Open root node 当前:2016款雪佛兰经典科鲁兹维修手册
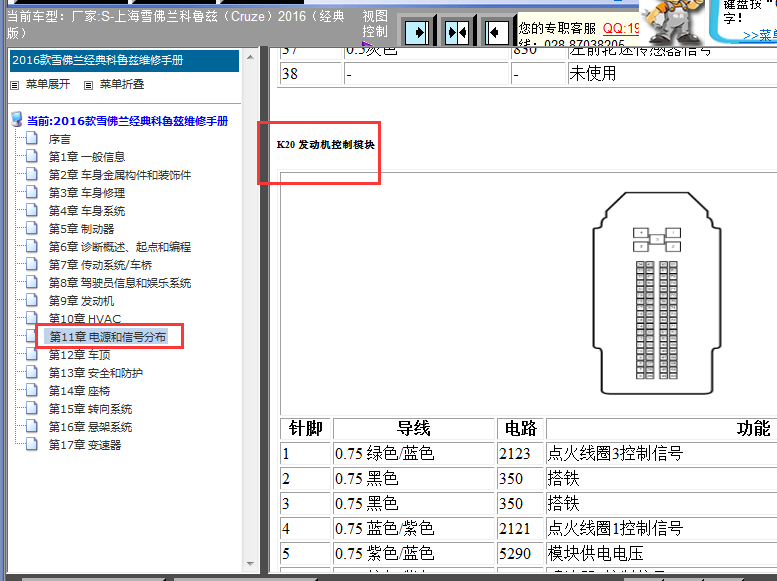 click(x=127, y=121)
